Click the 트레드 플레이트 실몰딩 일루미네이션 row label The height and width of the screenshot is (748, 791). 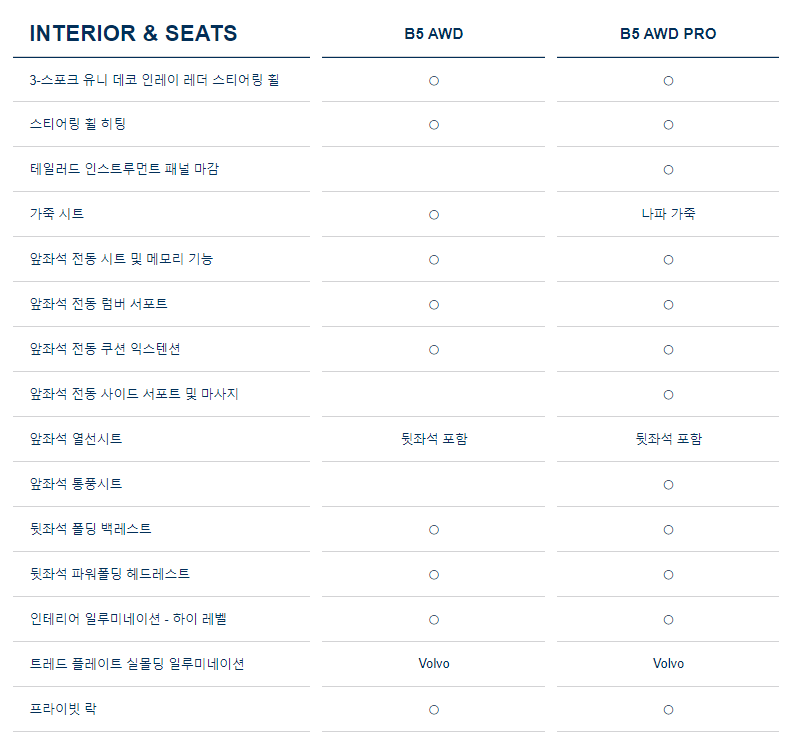click(137, 664)
